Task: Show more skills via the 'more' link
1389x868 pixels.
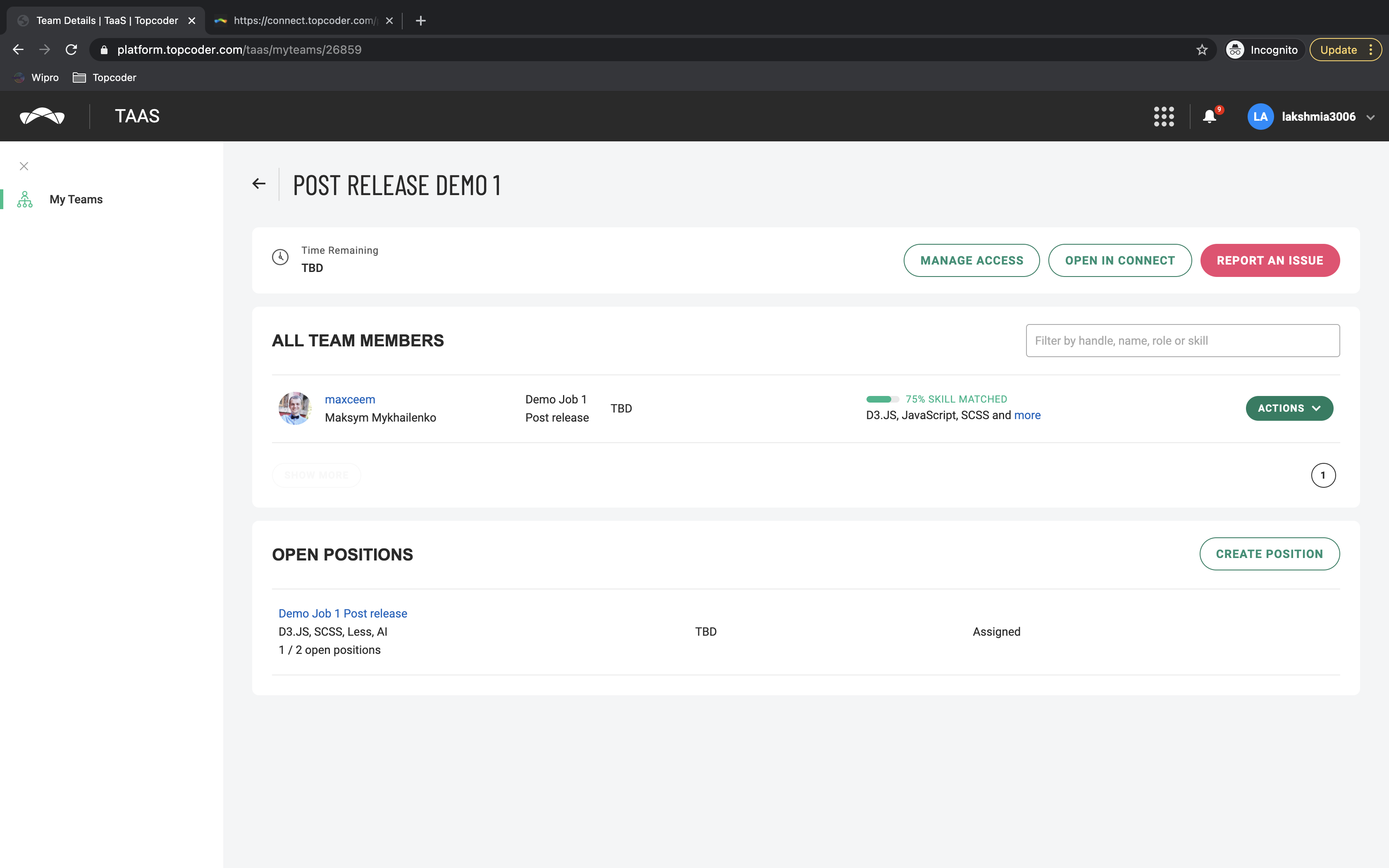Action: (x=1027, y=415)
